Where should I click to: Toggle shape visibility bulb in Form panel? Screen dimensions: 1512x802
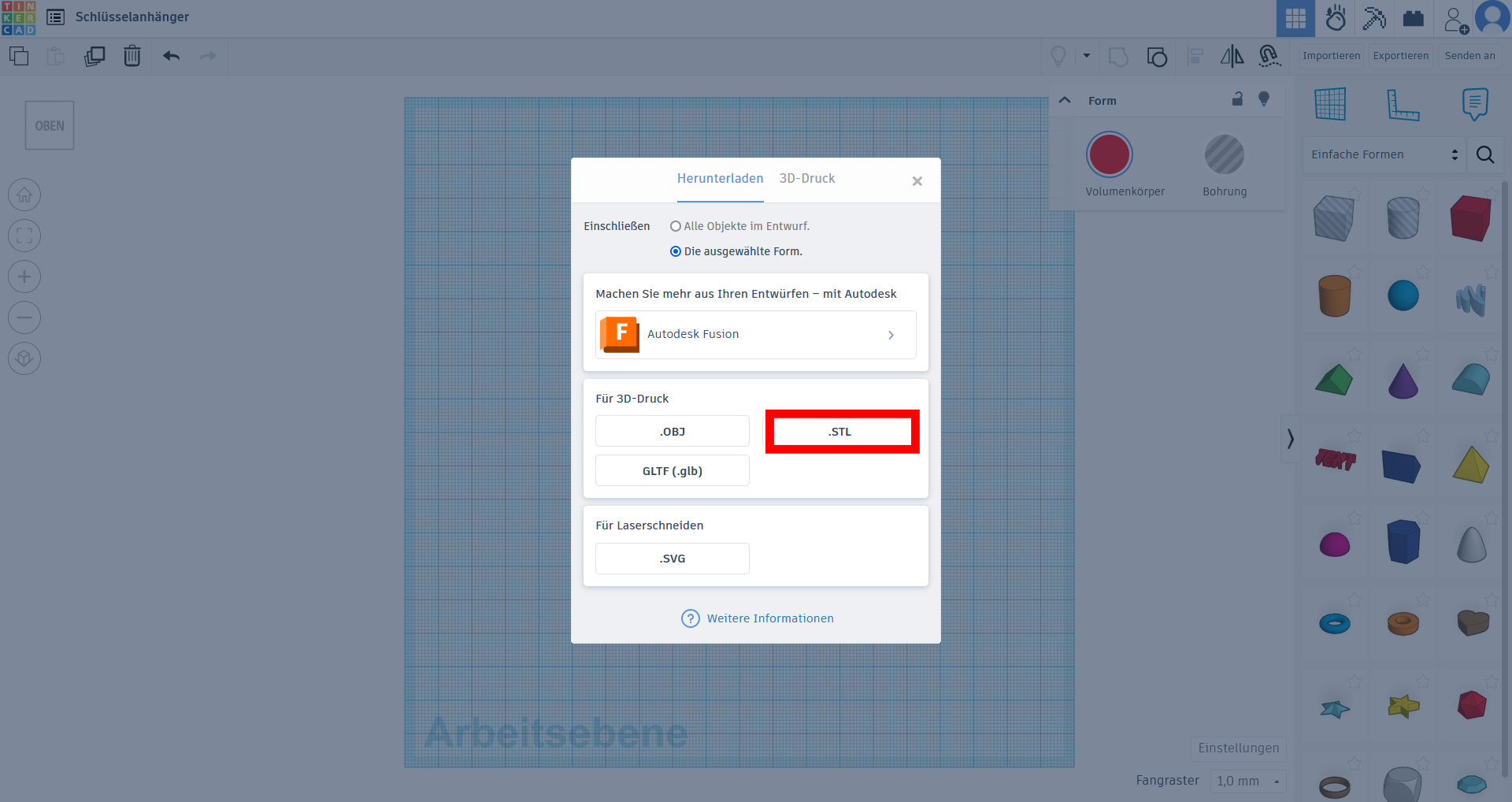(x=1264, y=99)
